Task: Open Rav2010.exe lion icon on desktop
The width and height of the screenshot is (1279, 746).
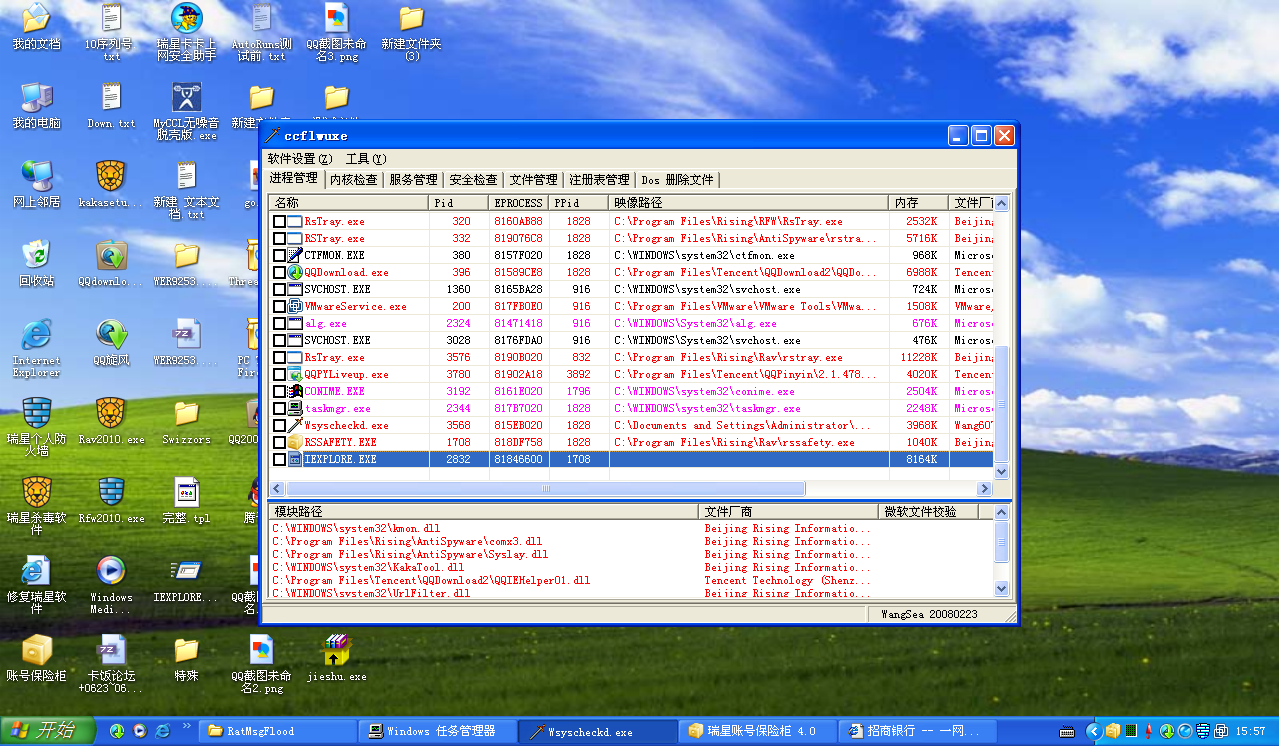Action: [111, 413]
